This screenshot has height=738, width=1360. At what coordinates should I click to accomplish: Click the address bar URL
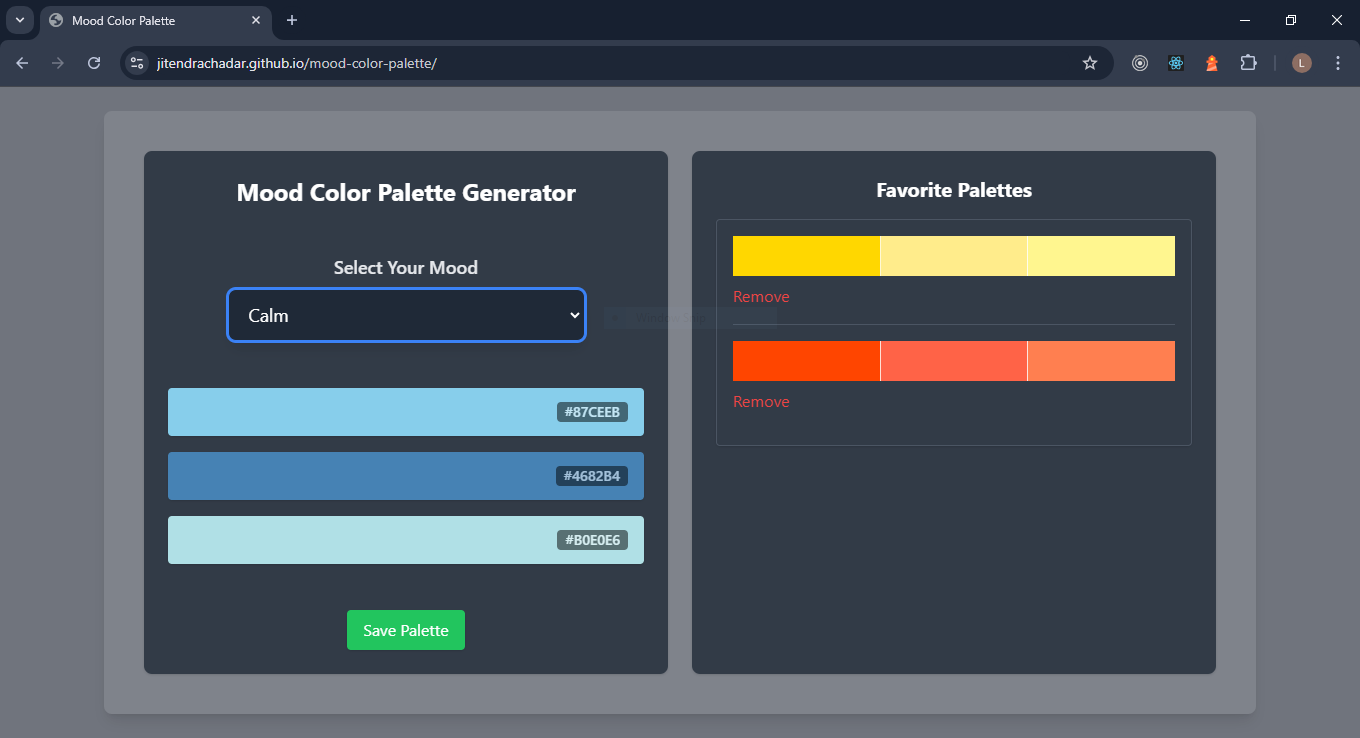tap(297, 63)
